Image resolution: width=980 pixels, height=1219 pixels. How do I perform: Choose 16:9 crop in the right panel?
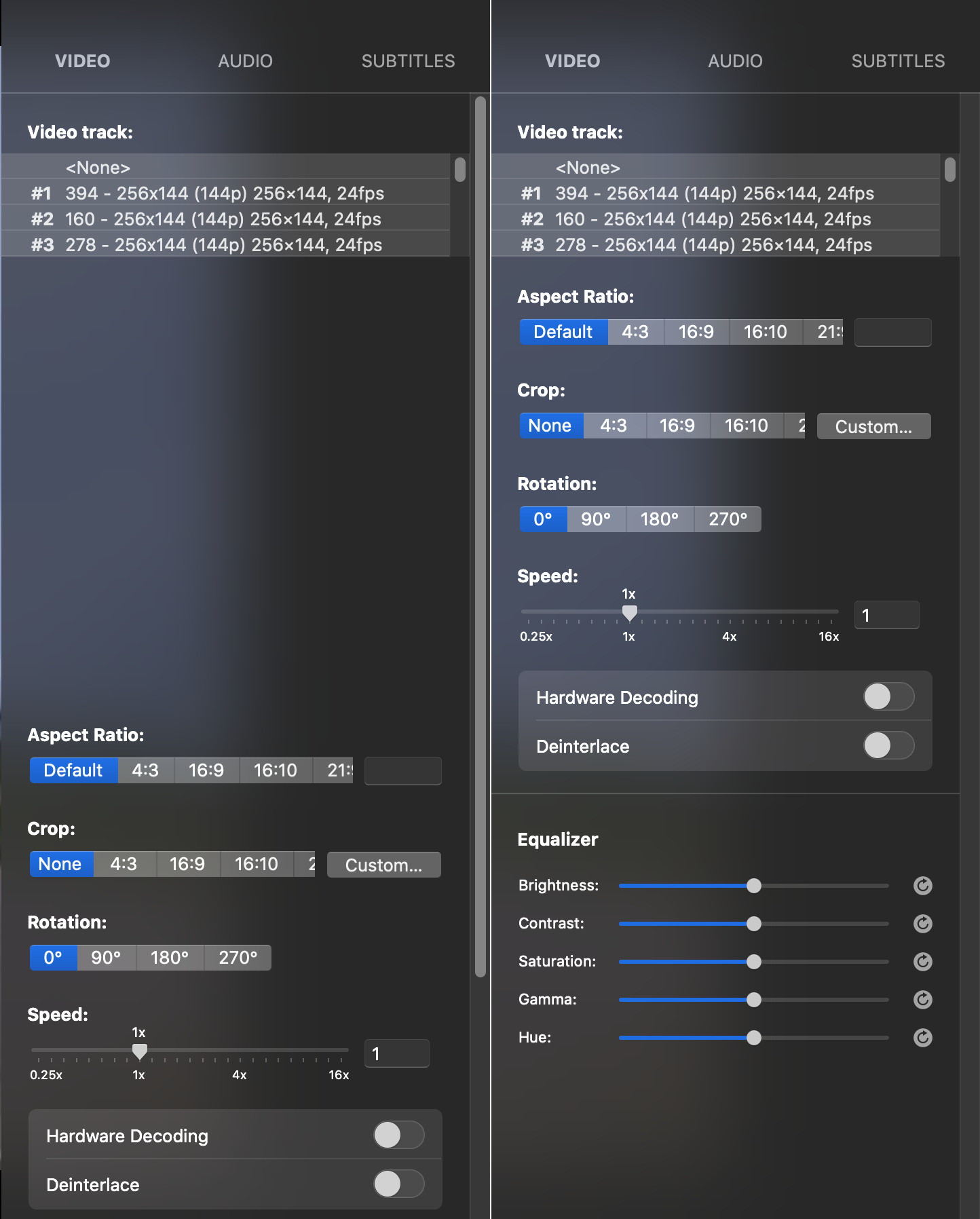coord(677,426)
